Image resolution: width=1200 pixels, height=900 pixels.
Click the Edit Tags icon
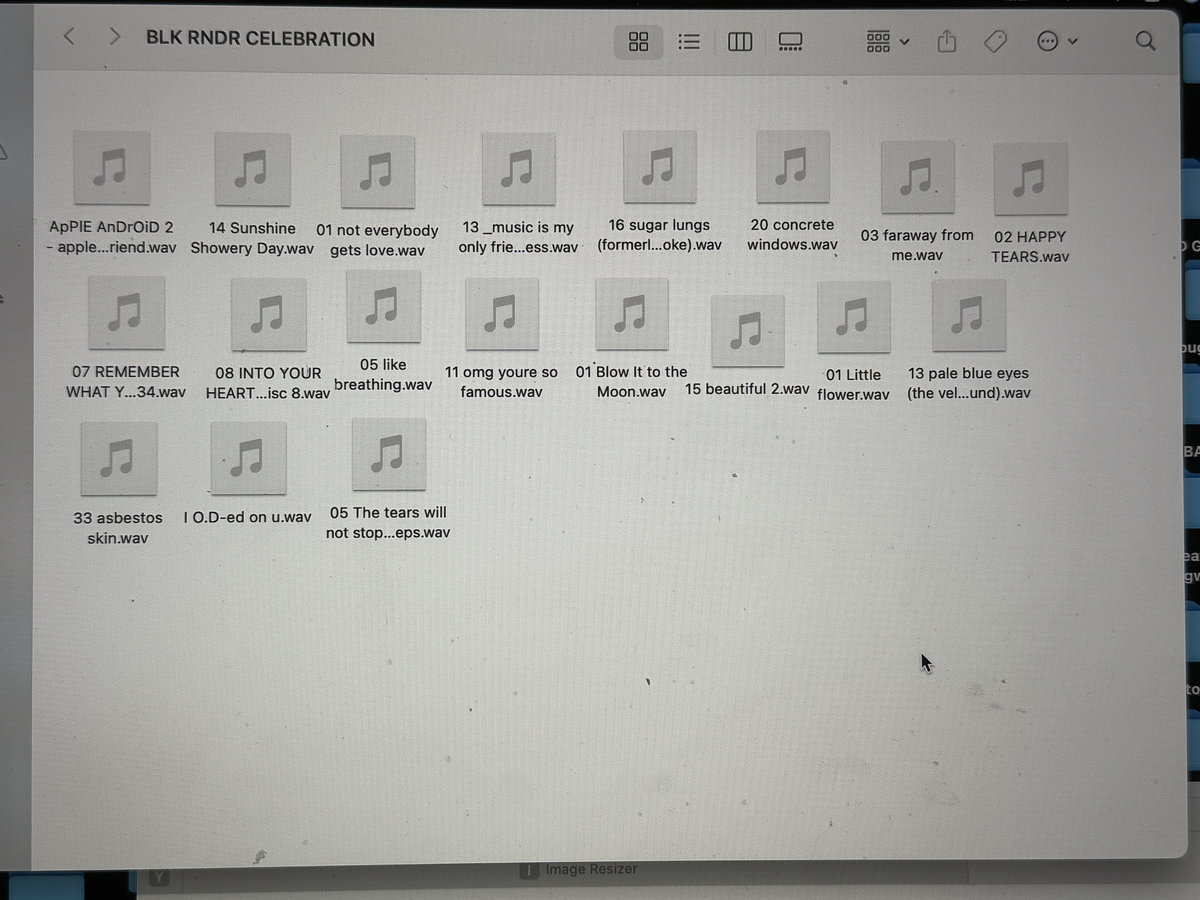click(x=995, y=41)
